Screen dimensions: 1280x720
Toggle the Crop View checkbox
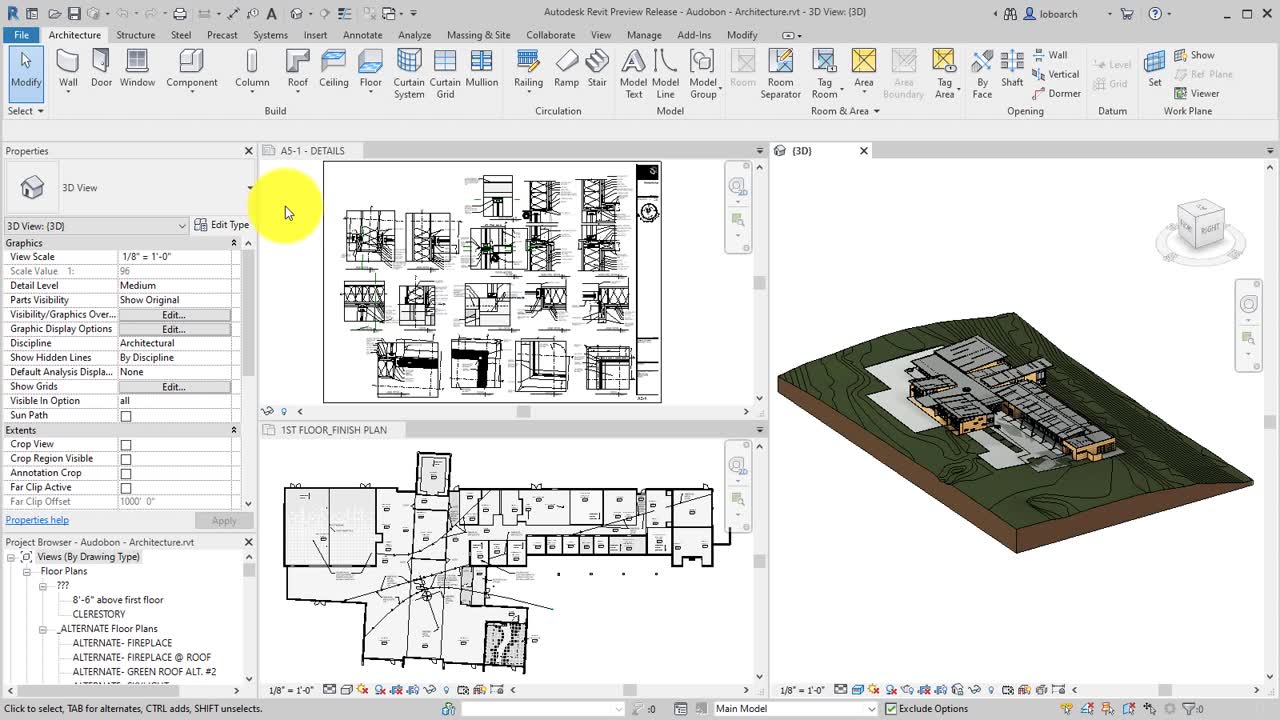pyautogui.click(x=126, y=445)
